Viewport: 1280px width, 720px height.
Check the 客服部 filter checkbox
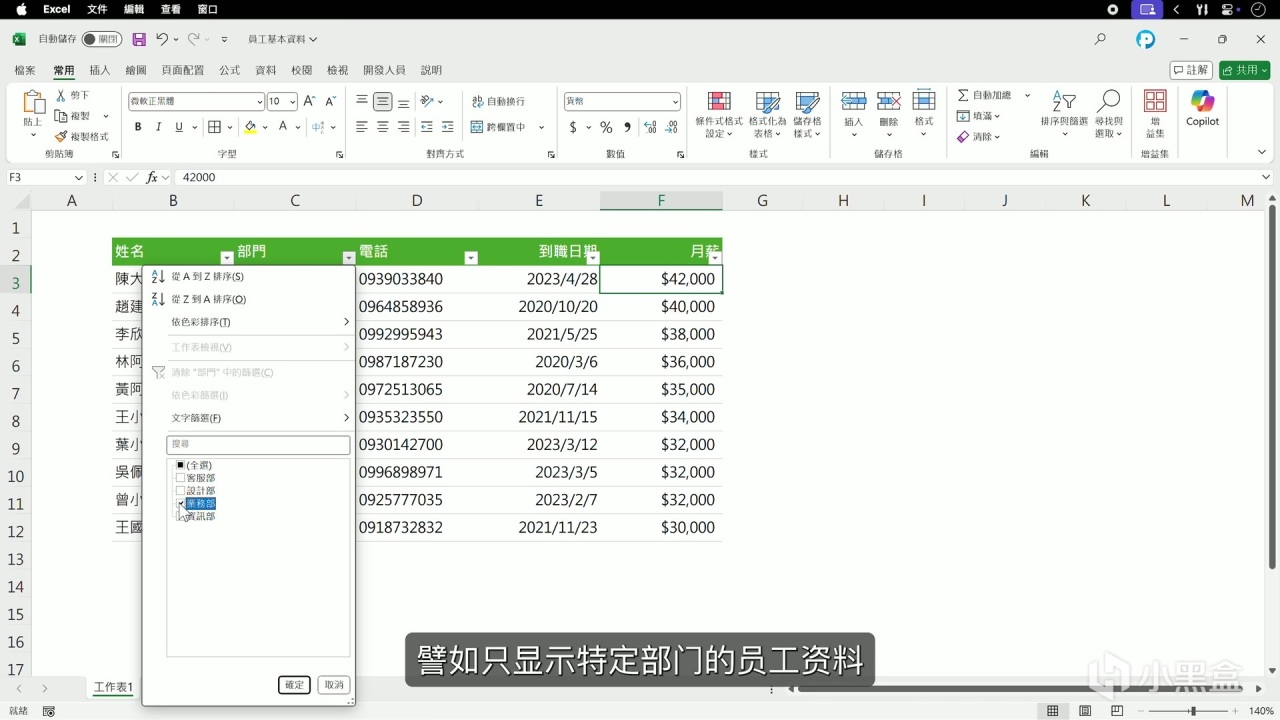181,478
